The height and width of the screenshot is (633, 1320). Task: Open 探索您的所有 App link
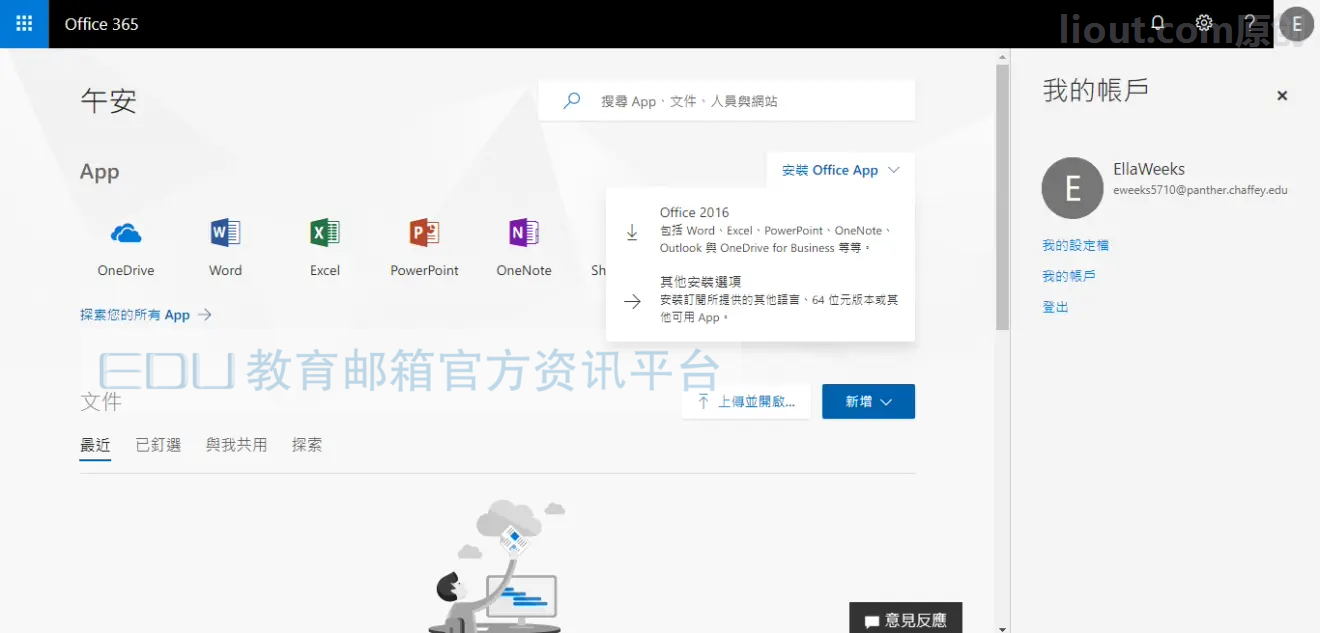point(146,315)
